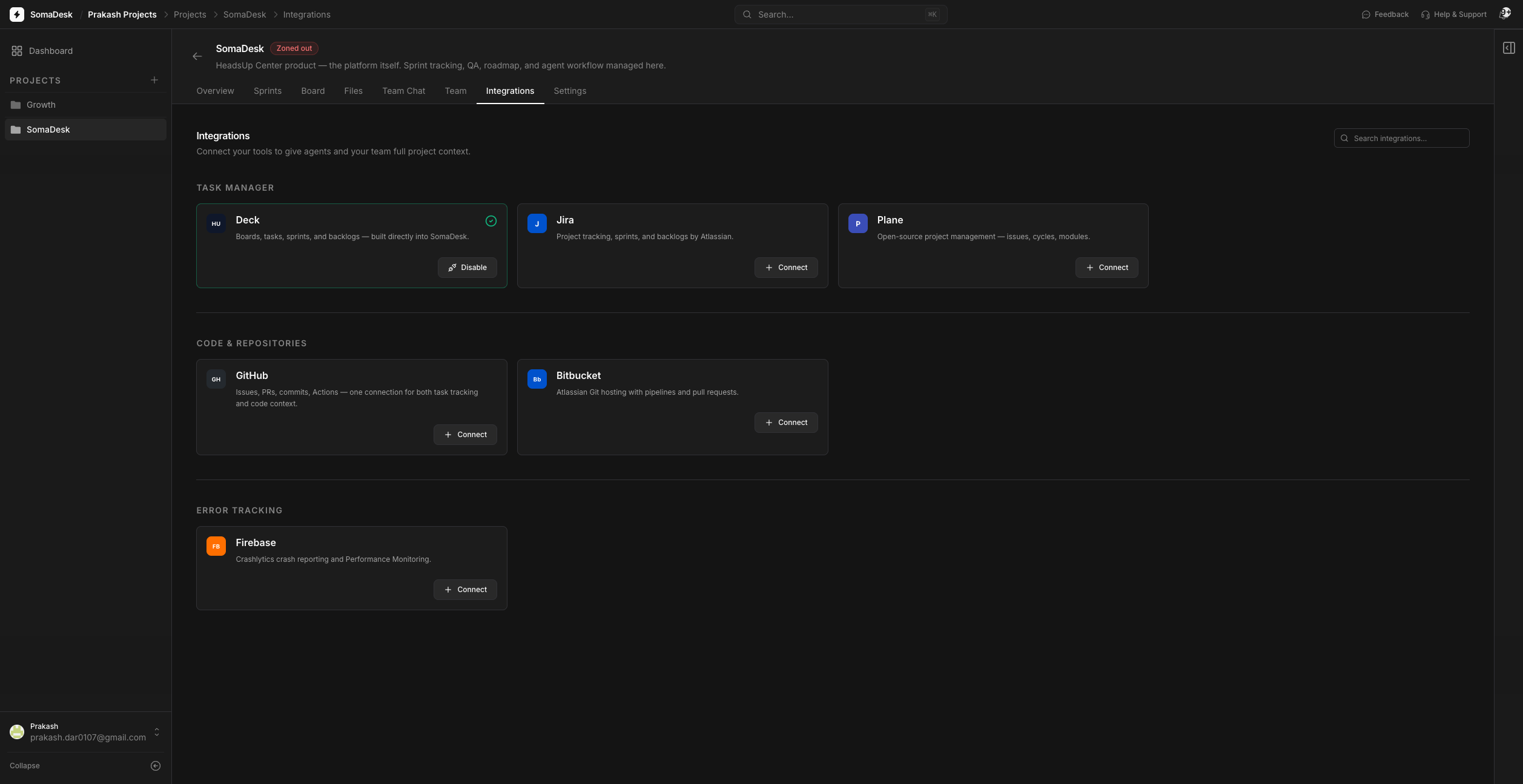This screenshot has height=784, width=1523.
Task: Open Dashboard in sidebar
Action: [x=85, y=51]
